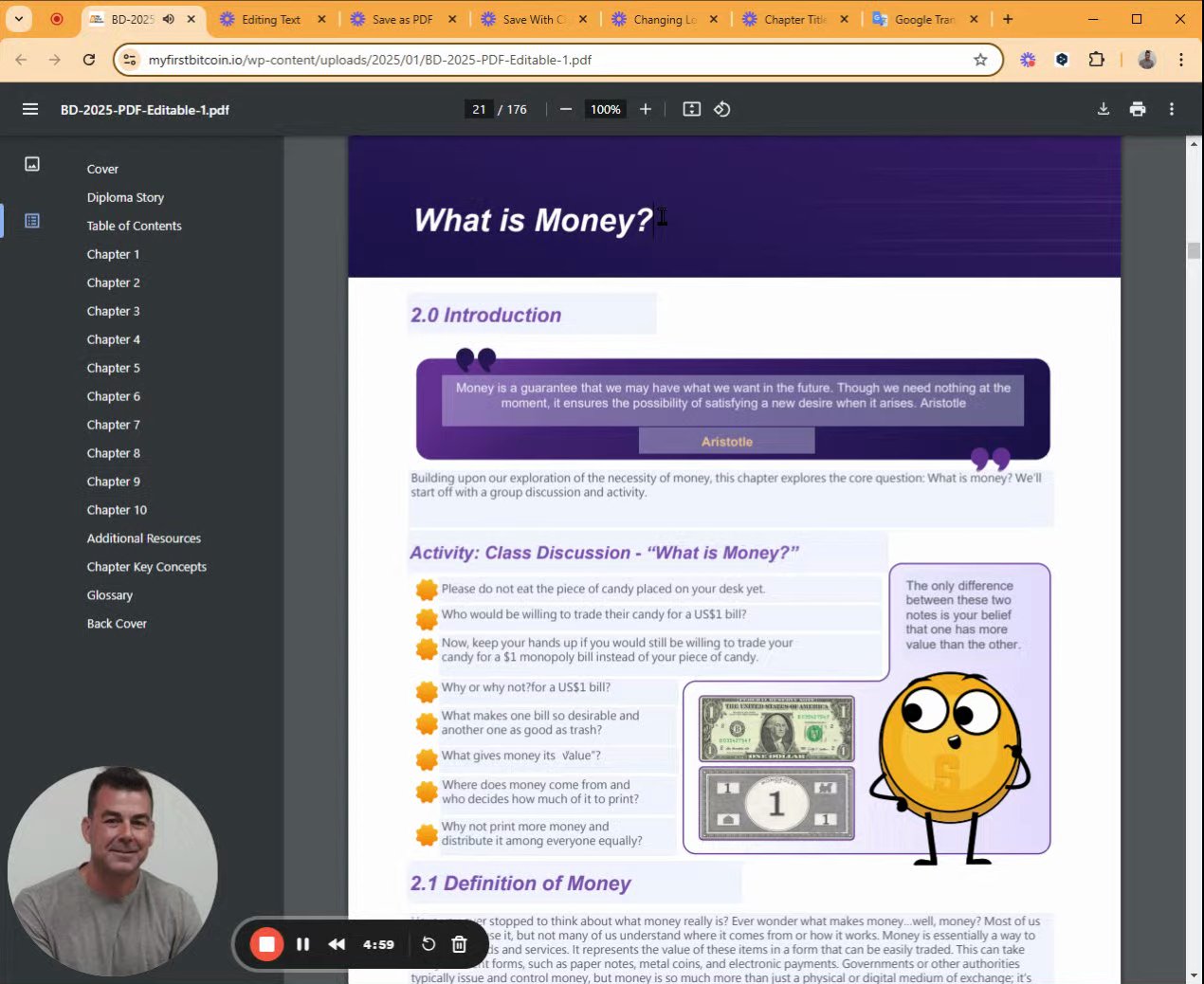Jump to Diploma Story in outline
Screen dimensions: 1204x984
(125, 197)
